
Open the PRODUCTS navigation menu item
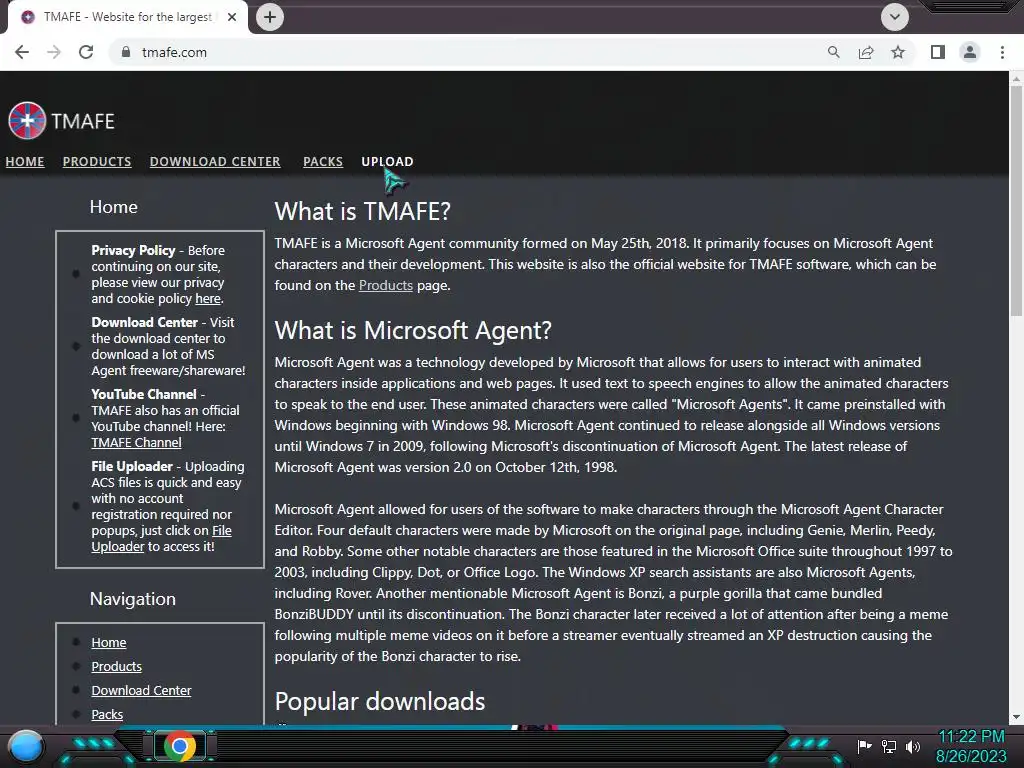(97, 161)
